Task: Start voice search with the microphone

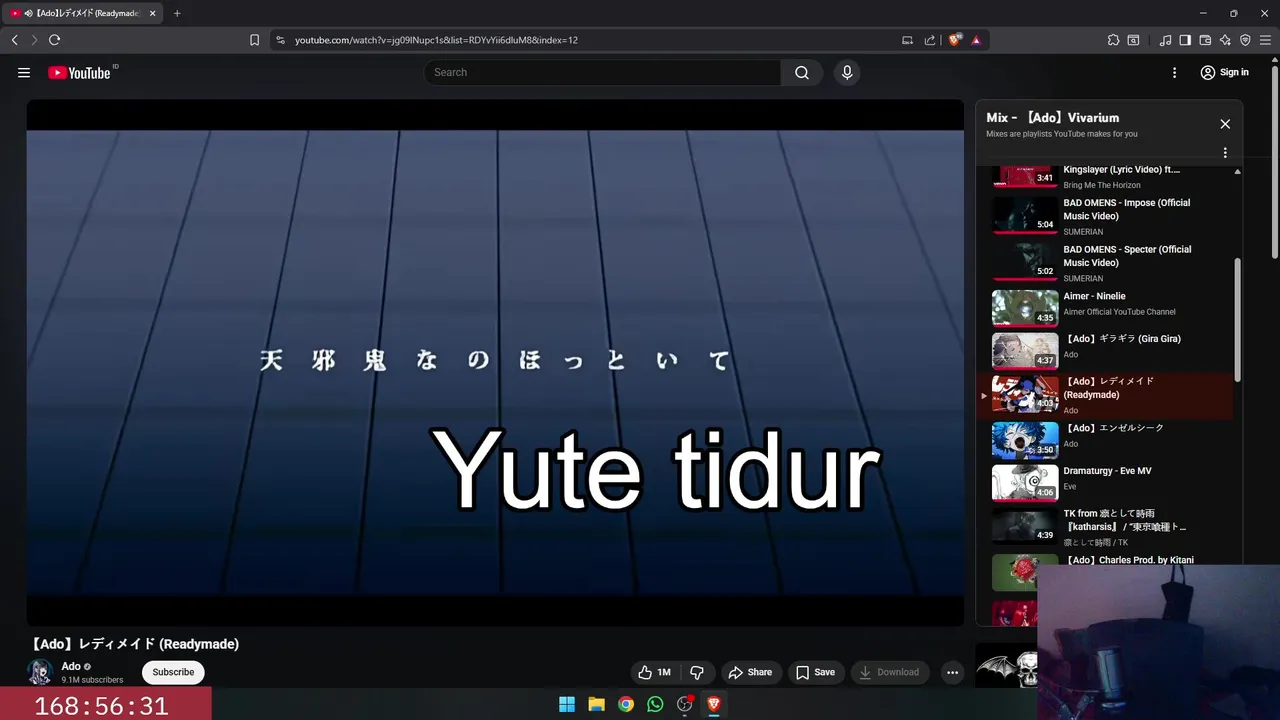Action: 847,72
